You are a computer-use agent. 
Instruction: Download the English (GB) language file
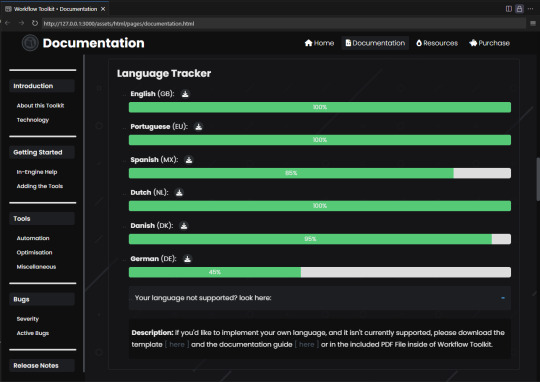pyautogui.click(x=185, y=94)
